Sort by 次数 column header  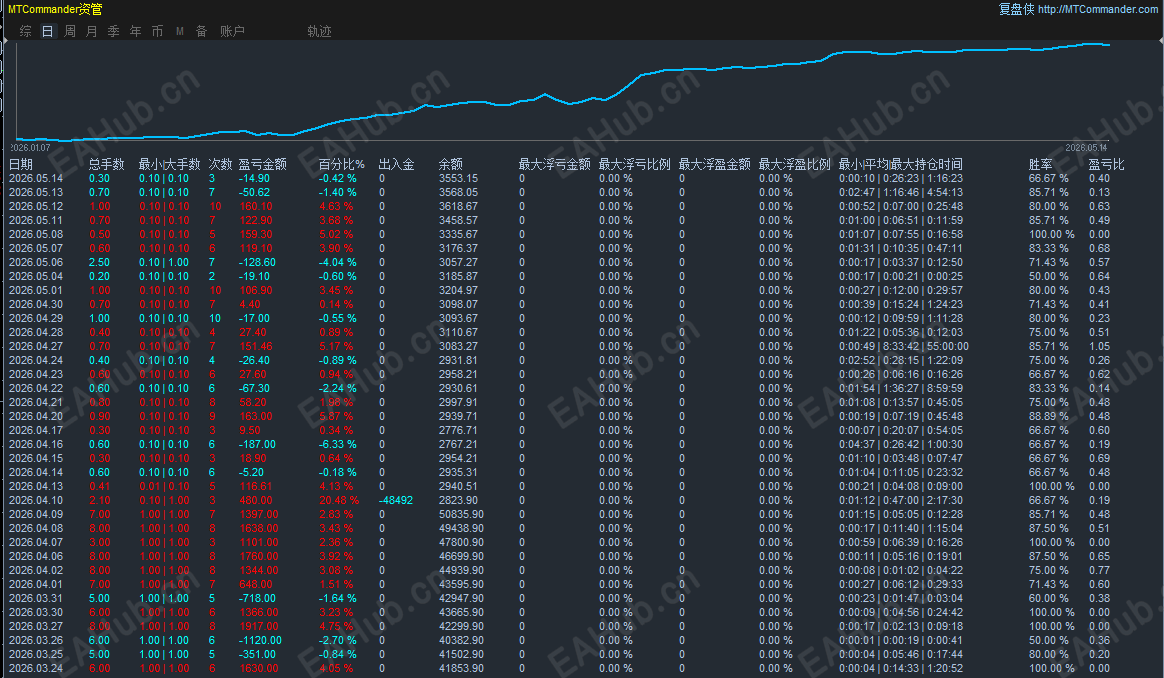(220, 164)
